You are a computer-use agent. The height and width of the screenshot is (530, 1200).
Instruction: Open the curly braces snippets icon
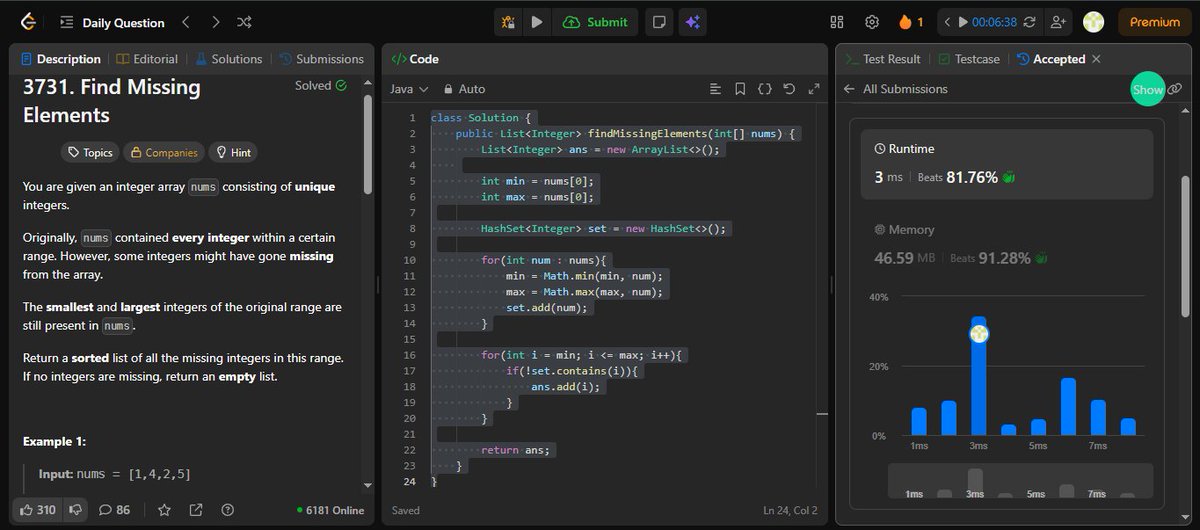click(765, 89)
